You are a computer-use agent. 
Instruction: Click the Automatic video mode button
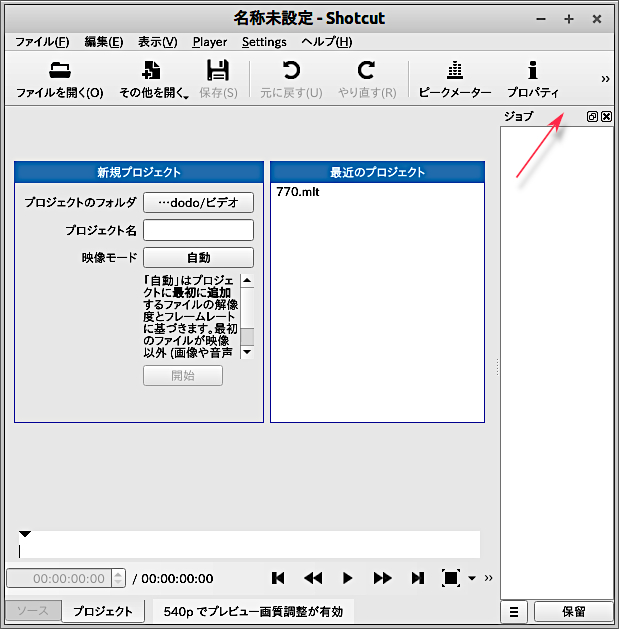tap(198, 258)
